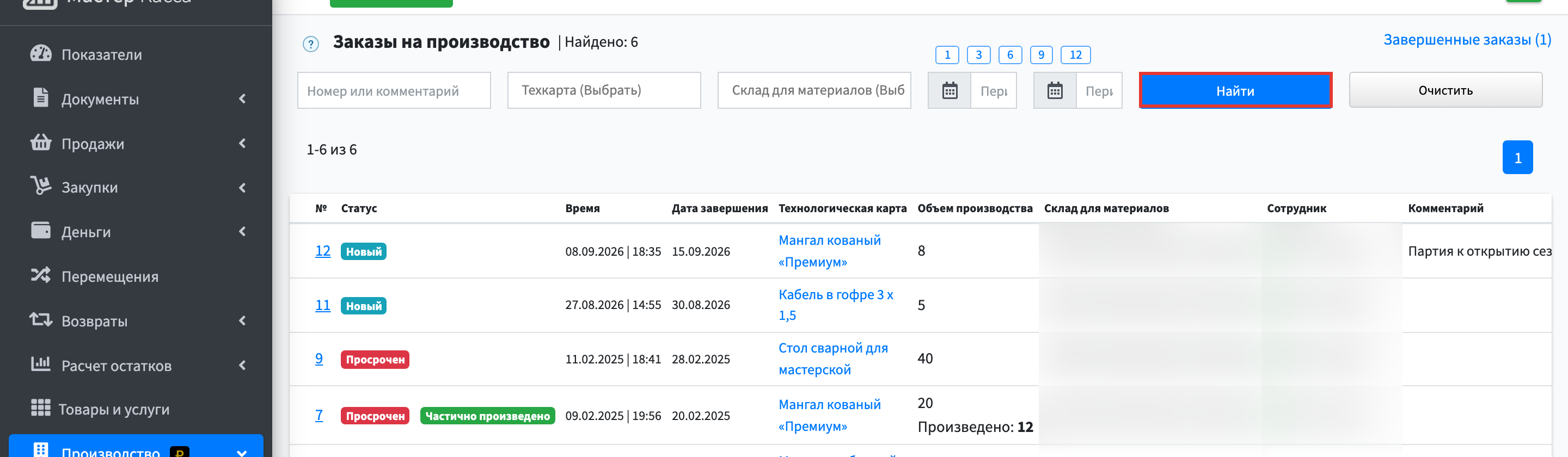Image resolution: width=1568 pixels, height=457 pixels.
Task: Open the second period calendar icon
Action: 1055,91
